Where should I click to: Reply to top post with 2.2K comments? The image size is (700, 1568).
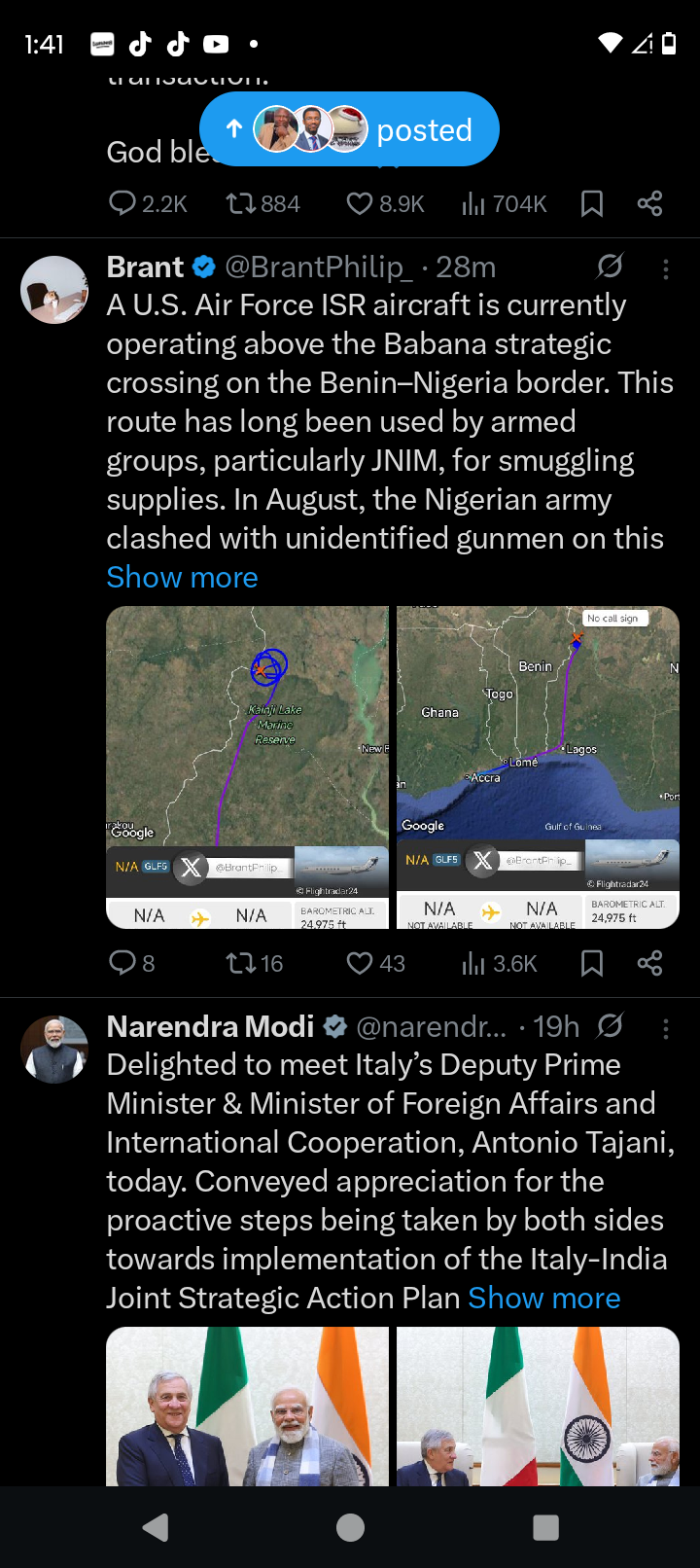click(123, 203)
